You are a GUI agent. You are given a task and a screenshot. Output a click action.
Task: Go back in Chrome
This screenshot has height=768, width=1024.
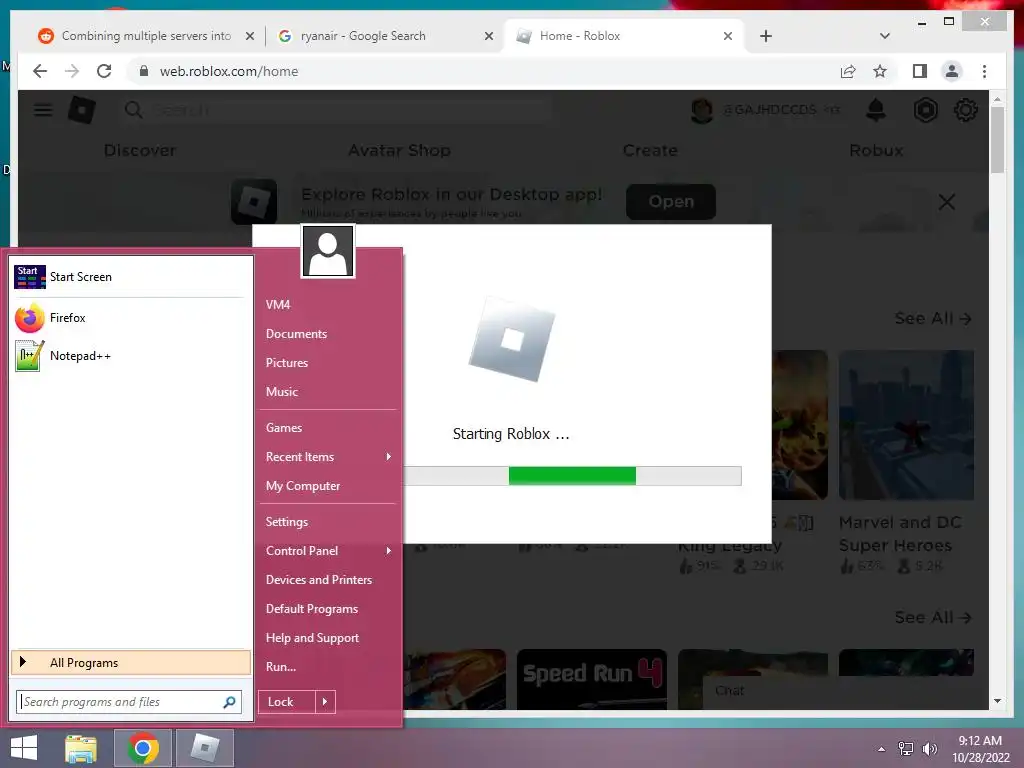click(40, 71)
